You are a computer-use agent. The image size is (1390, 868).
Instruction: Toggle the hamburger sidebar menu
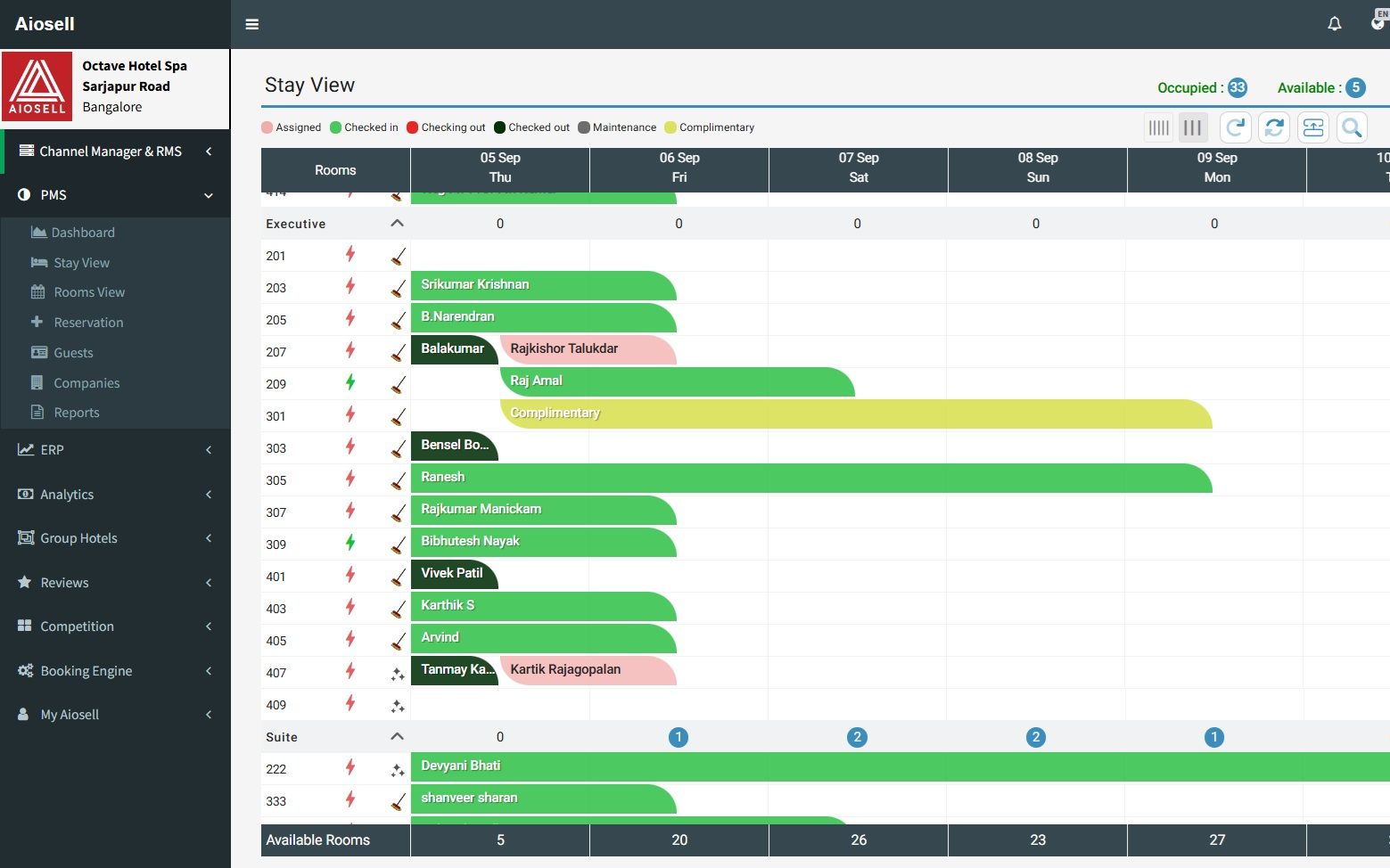coord(252,24)
